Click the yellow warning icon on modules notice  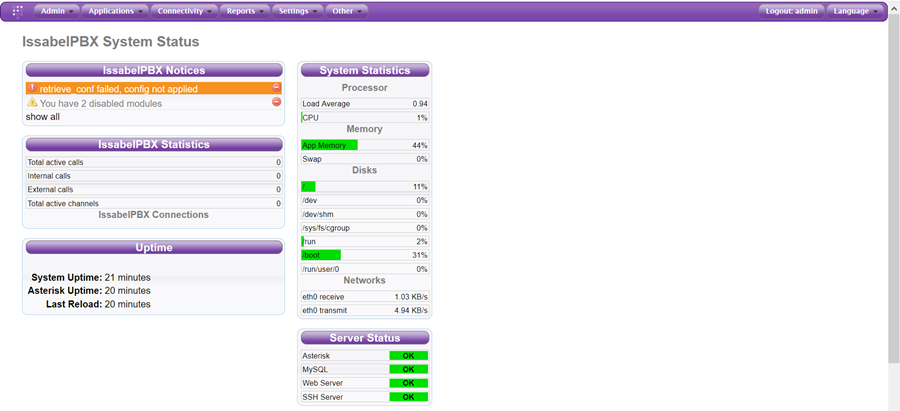tap(32, 102)
